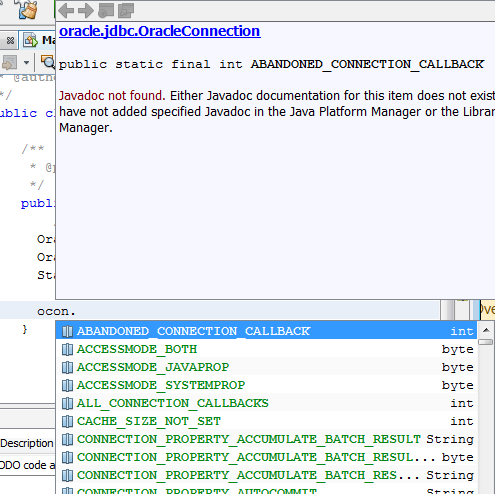
Task: Open the dropdown arrow in editor toolbar
Action: click(x=26, y=62)
